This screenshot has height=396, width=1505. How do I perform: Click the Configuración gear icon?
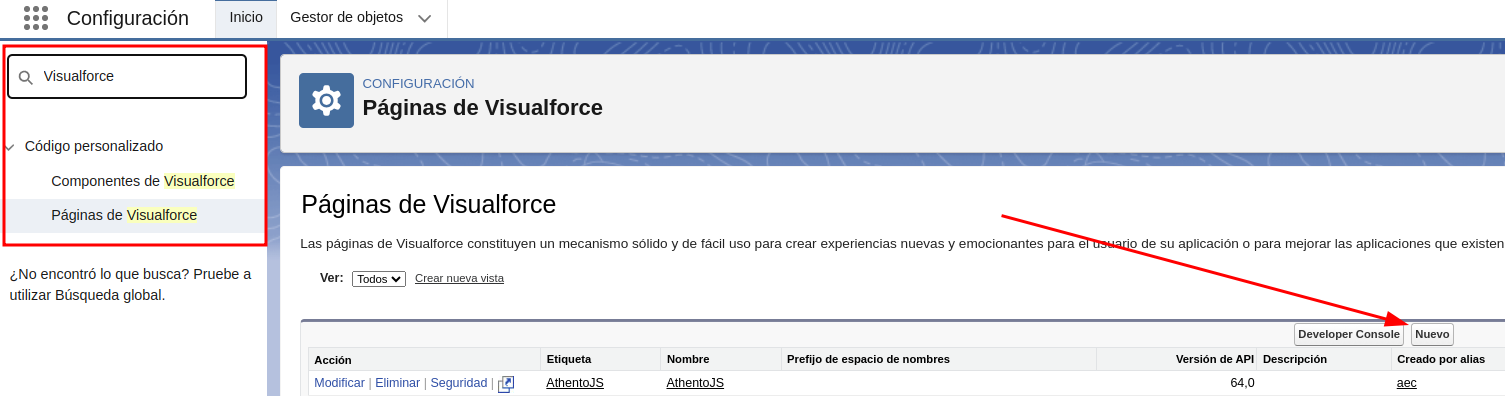[326, 100]
